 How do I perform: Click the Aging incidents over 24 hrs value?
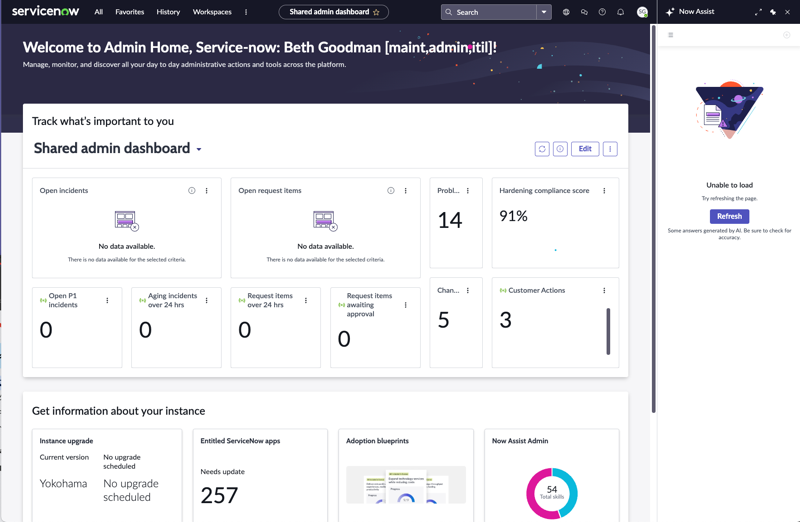(145, 330)
